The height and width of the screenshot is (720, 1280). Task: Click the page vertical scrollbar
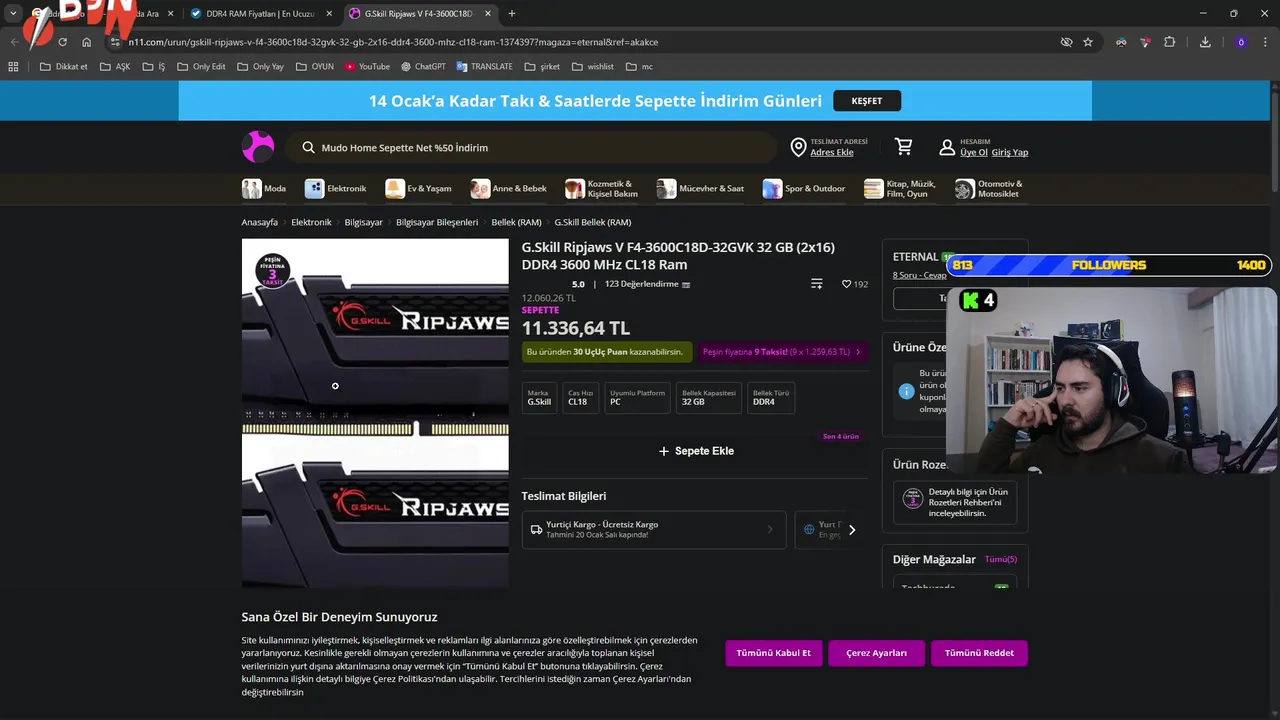[x=1274, y=140]
